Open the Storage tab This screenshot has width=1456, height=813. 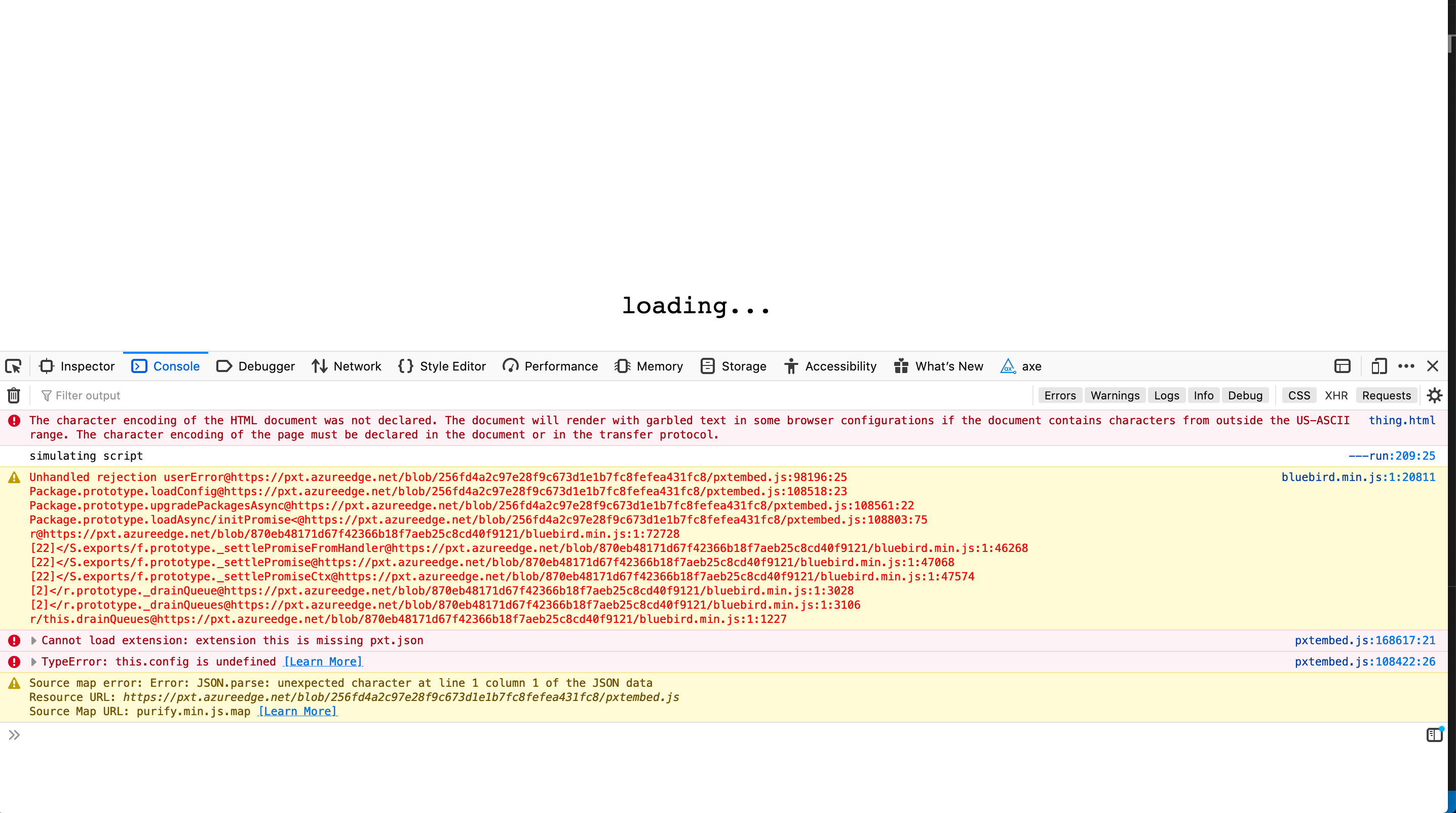pos(733,366)
